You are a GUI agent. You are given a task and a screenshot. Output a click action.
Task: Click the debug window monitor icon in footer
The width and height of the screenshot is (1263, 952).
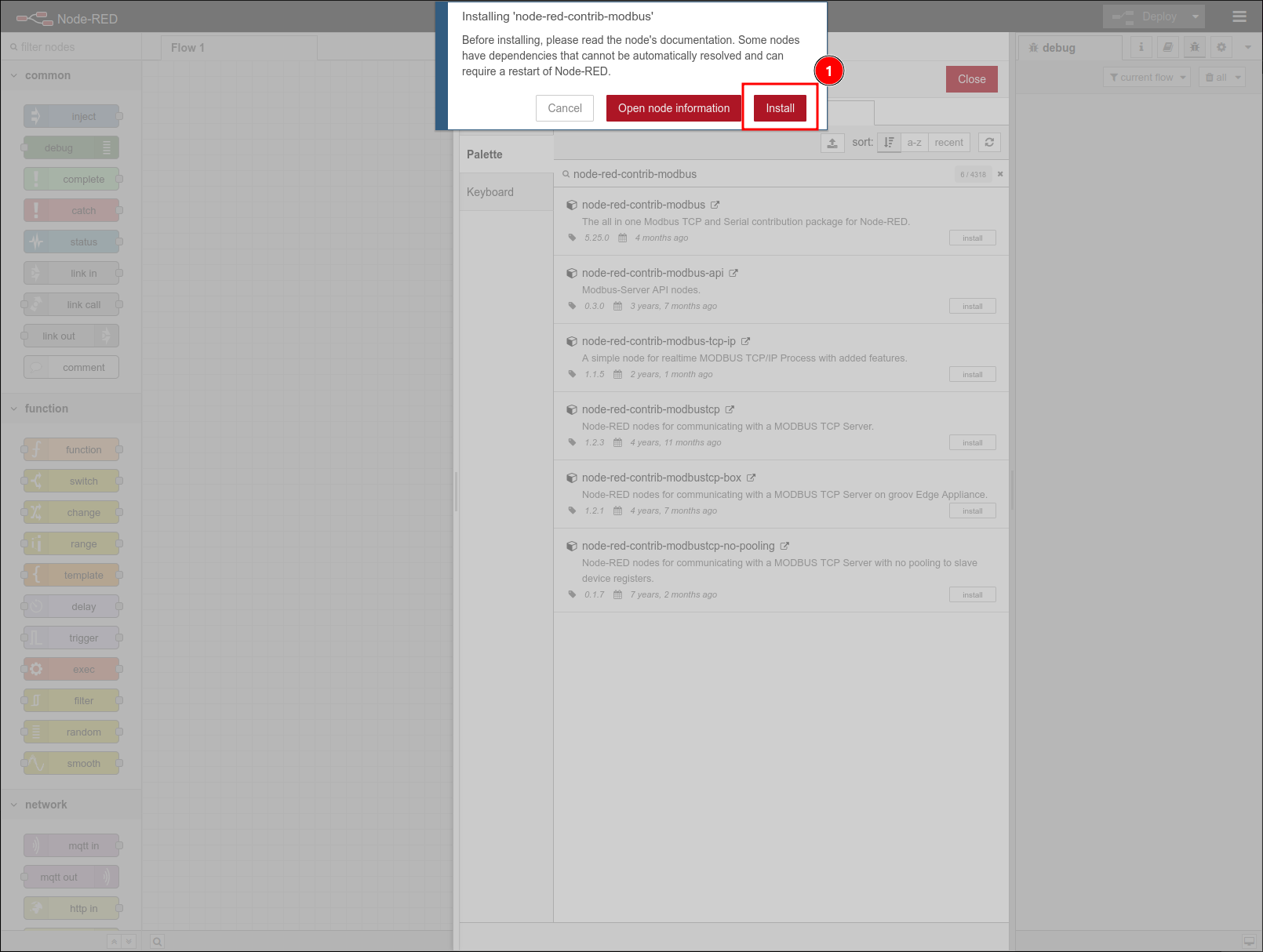tap(1249, 941)
